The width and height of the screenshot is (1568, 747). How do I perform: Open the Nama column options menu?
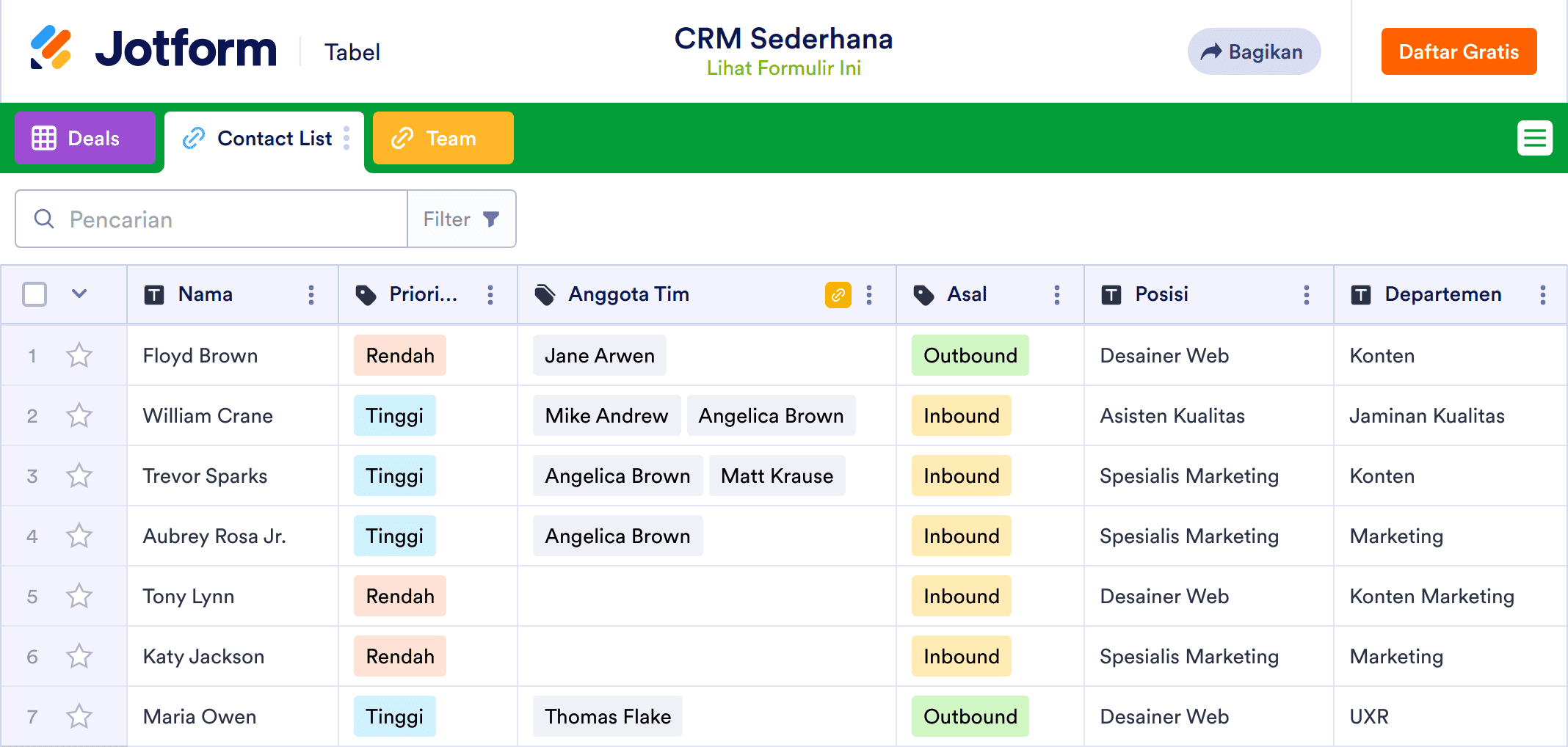[311, 294]
